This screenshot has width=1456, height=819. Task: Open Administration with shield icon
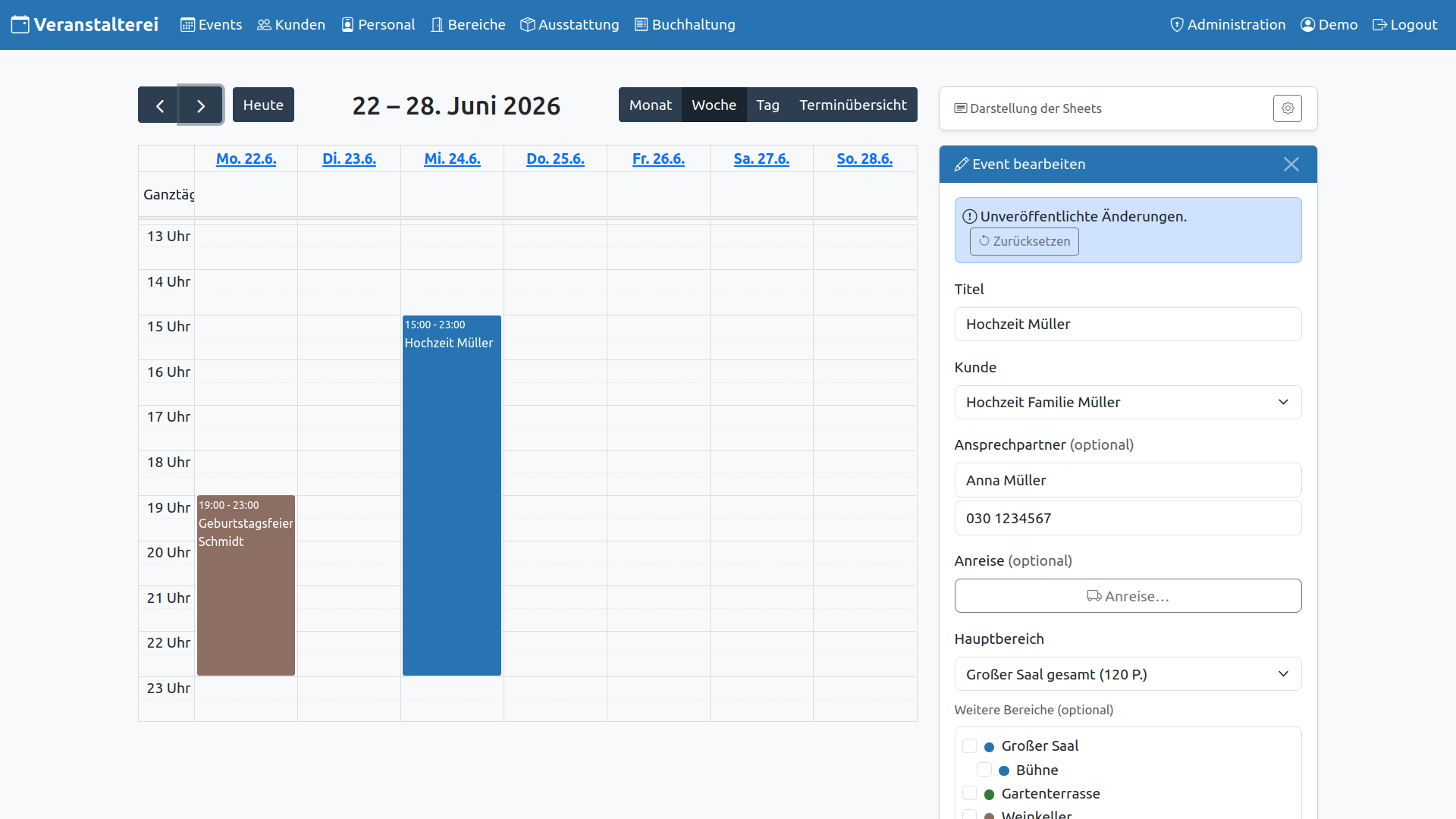[1228, 25]
